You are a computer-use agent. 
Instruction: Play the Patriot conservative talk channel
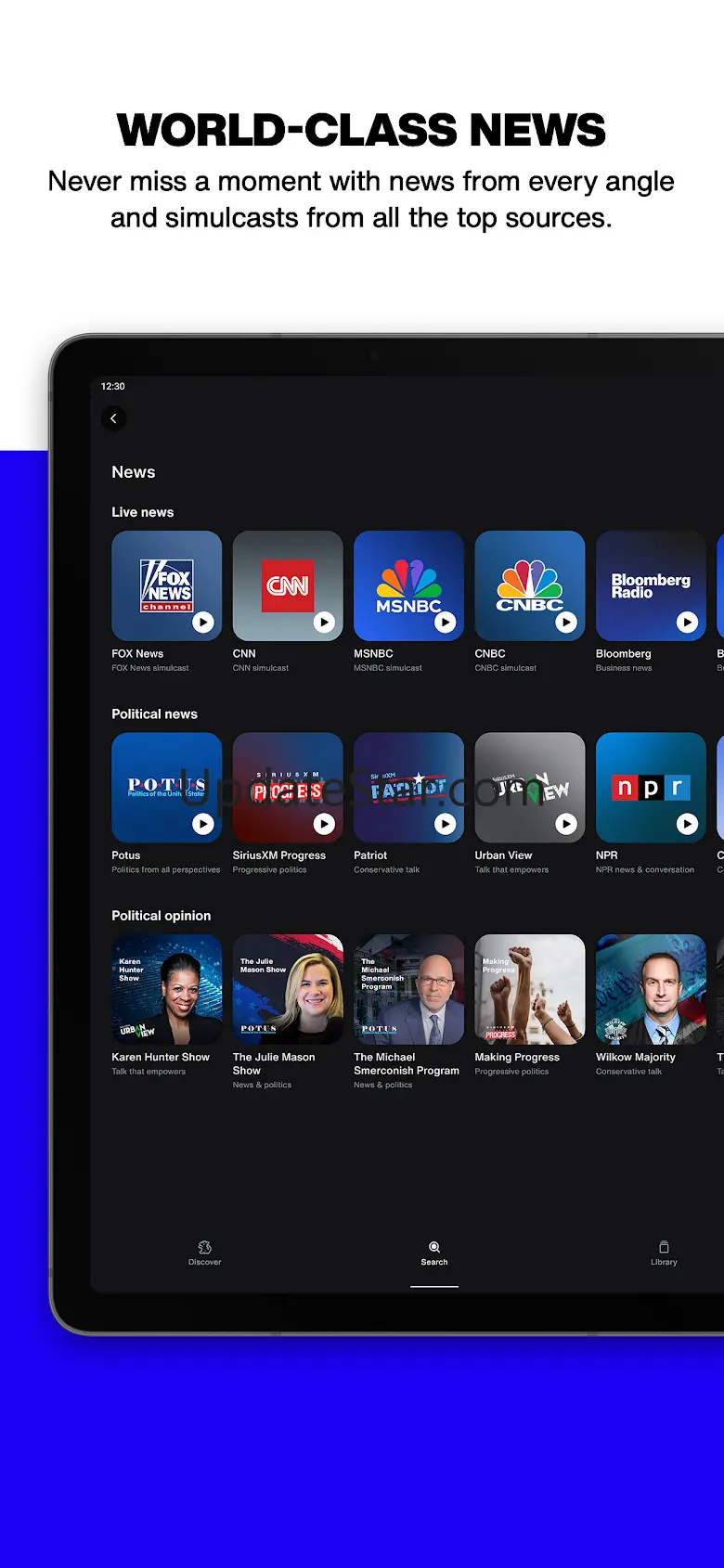pos(445,824)
